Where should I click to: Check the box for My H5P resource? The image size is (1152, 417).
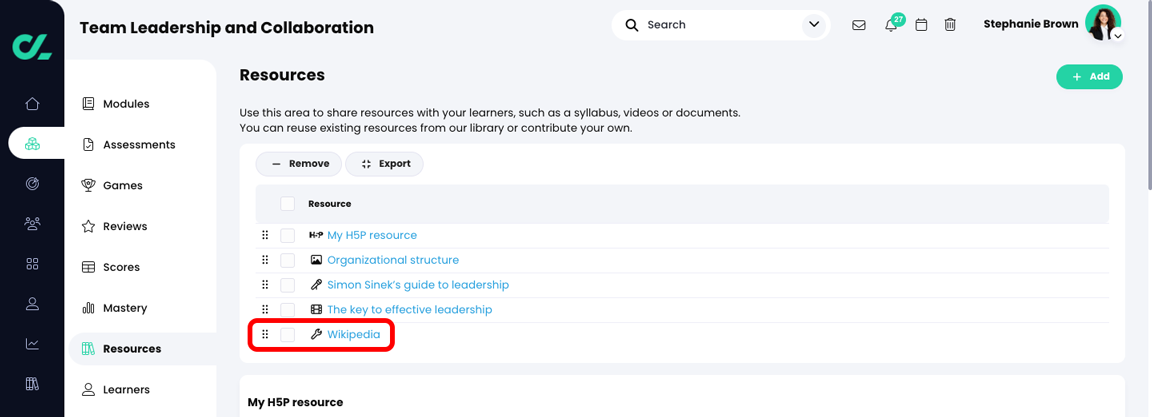point(287,236)
